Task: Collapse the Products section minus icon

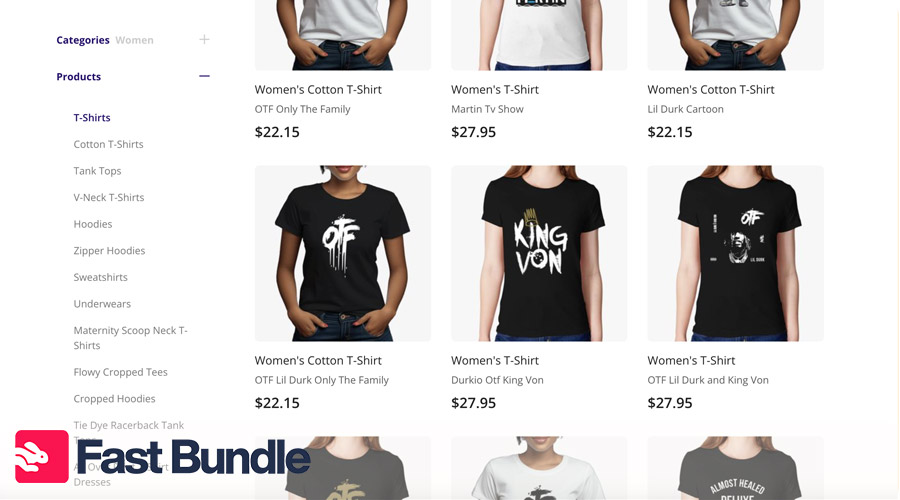Action: [x=204, y=76]
